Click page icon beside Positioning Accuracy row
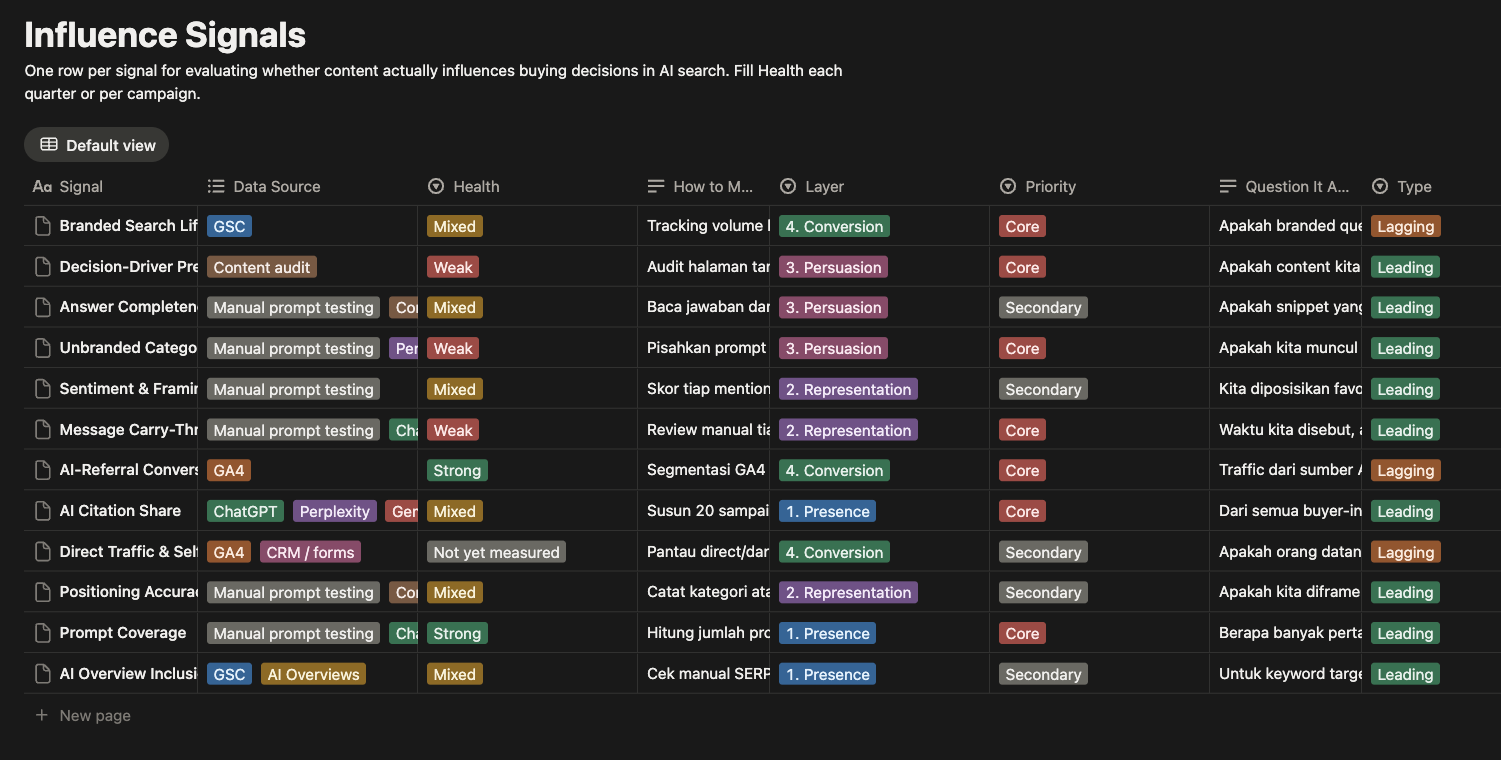The width and height of the screenshot is (1501, 760). pos(42,592)
